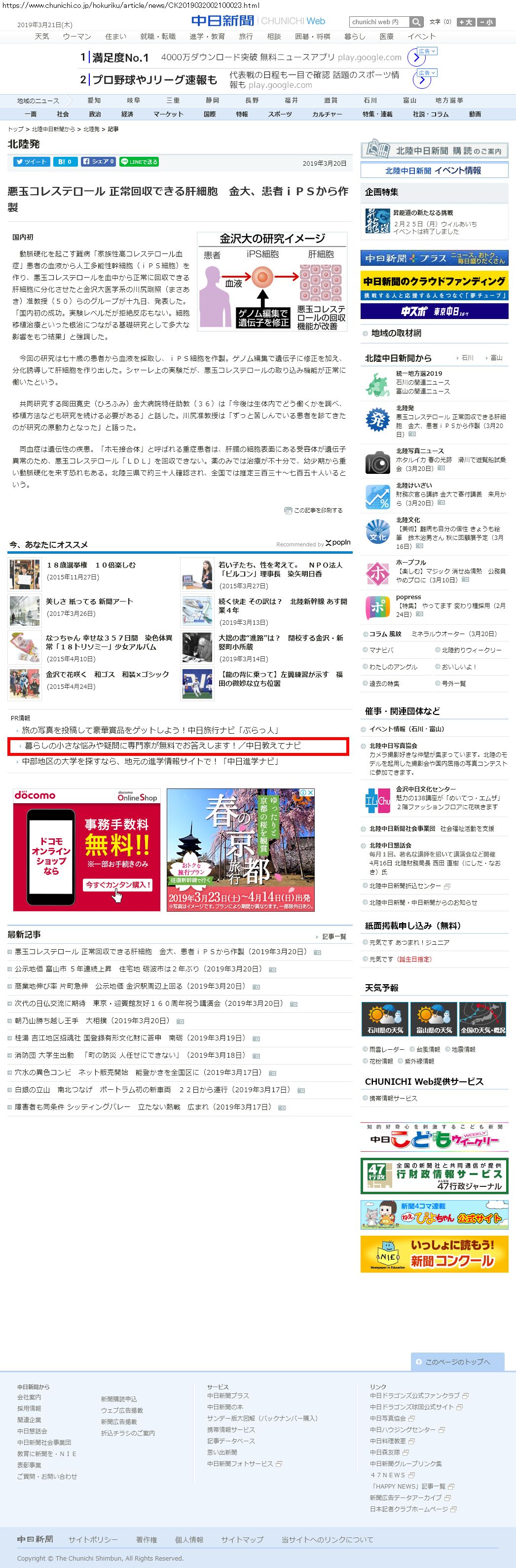Open the first ad's 広告 dropdown

click(x=427, y=51)
